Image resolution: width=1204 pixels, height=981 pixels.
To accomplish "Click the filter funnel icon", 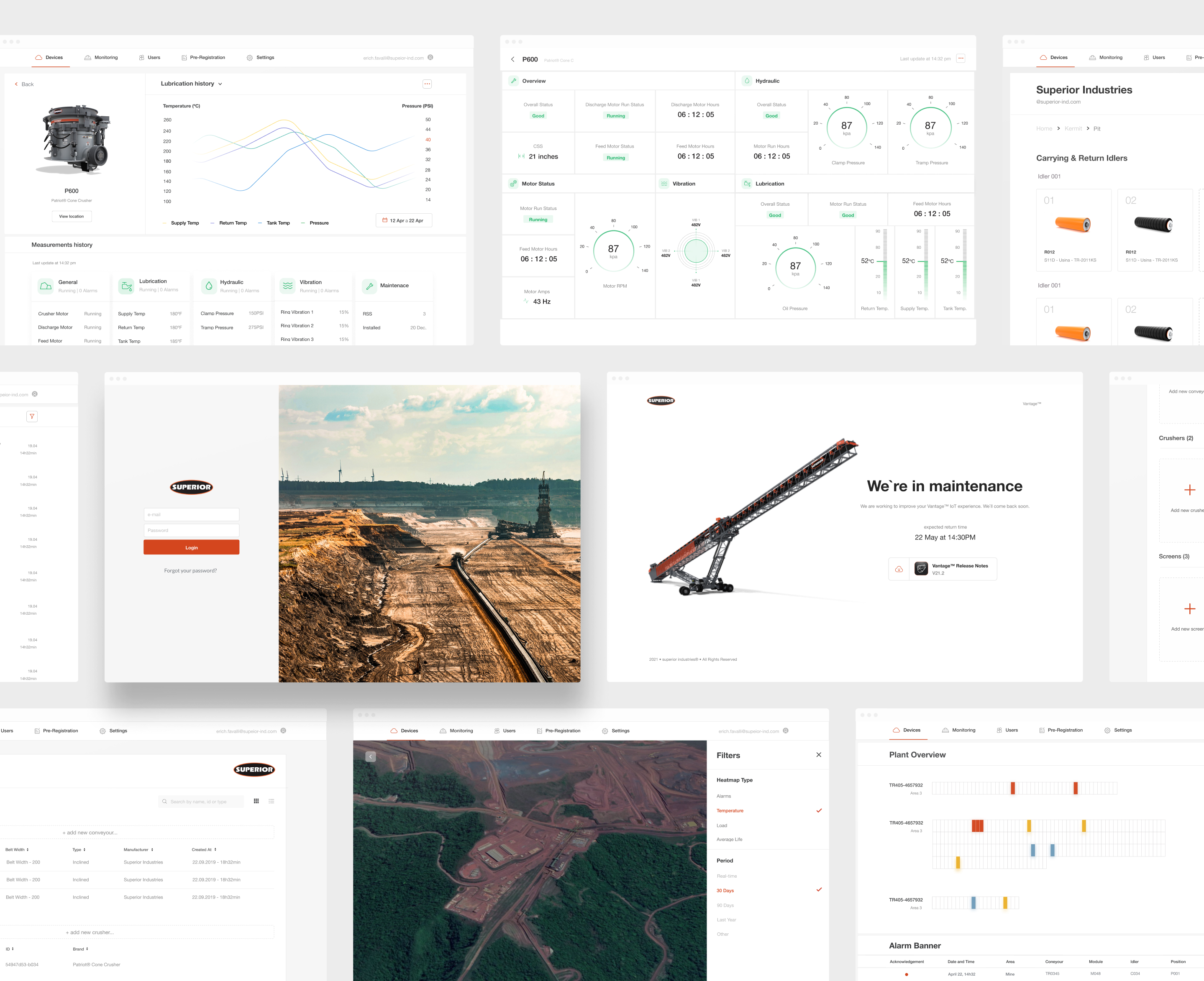I will 32,416.
